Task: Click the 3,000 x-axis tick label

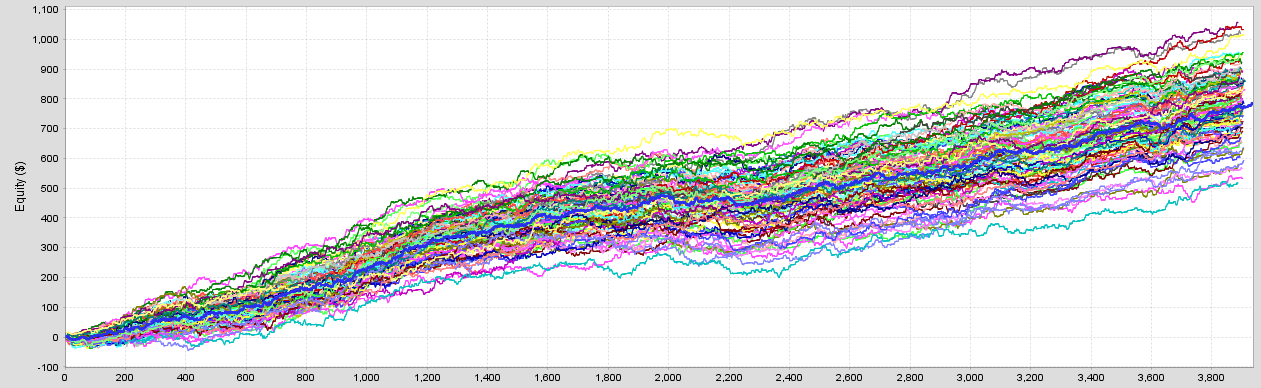Action: pyautogui.click(x=970, y=379)
